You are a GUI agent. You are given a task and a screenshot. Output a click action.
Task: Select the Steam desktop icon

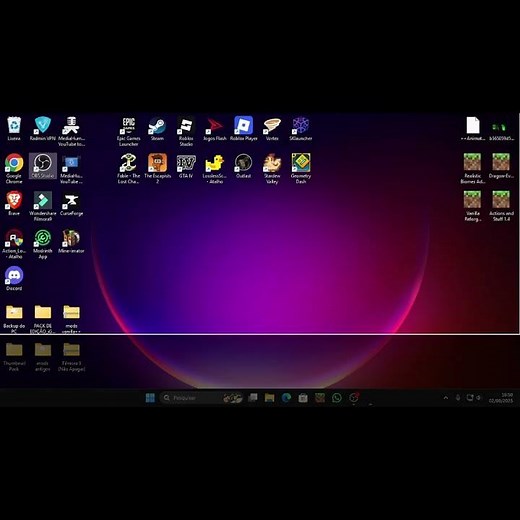pos(157,128)
